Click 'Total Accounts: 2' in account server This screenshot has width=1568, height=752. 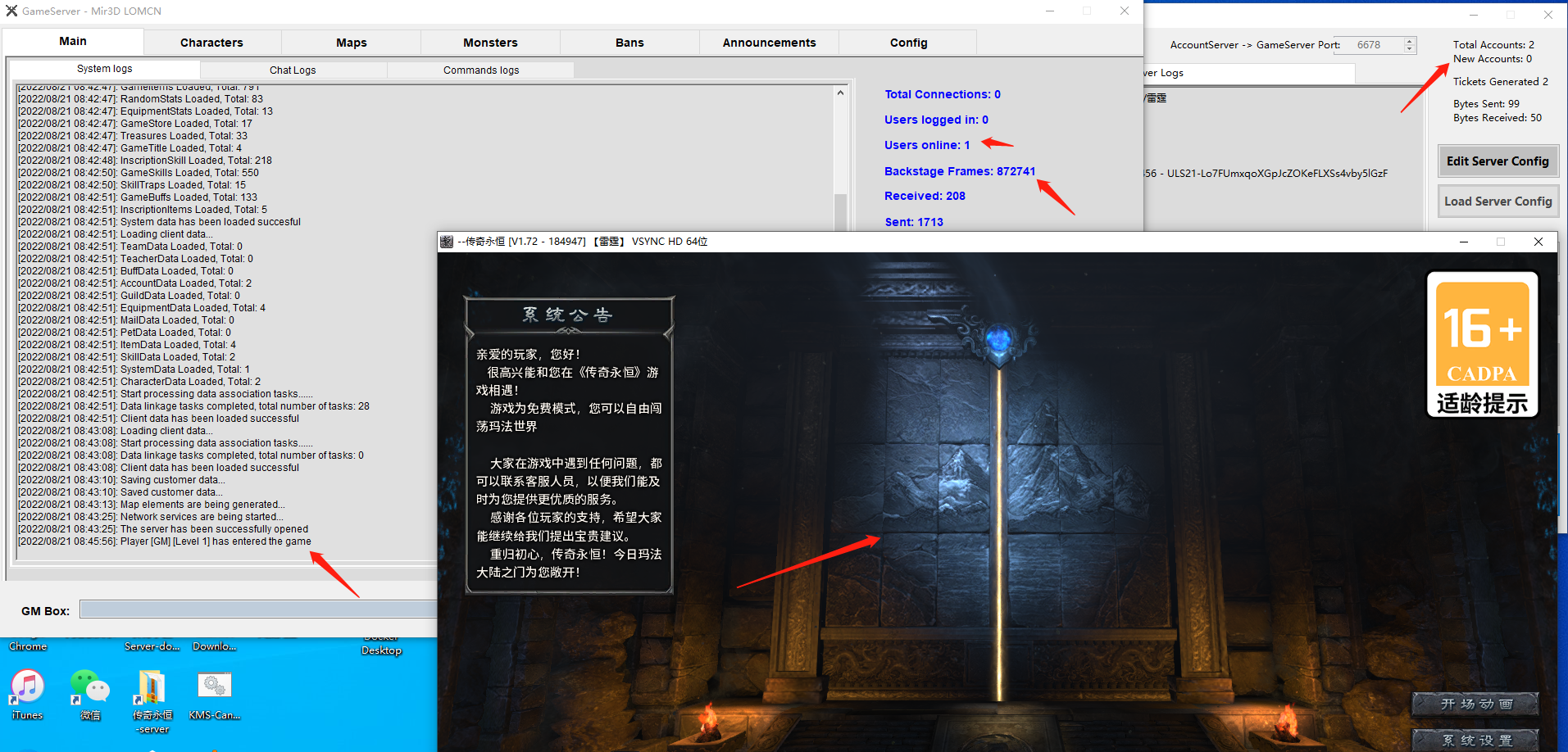coord(1493,45)
